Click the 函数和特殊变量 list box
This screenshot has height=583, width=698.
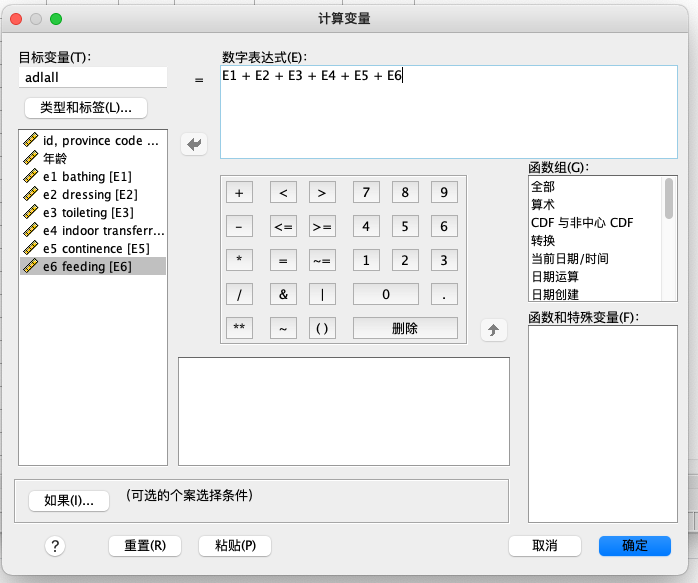[603, 424]
